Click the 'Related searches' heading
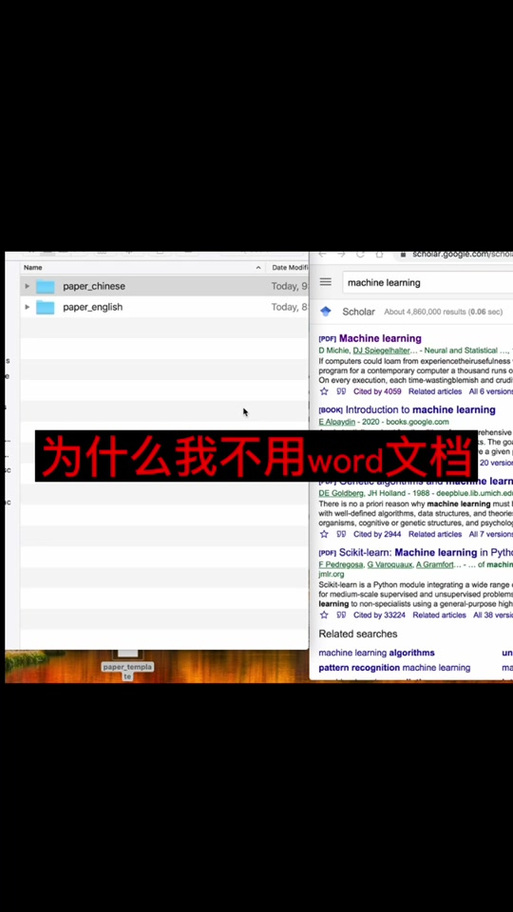The image size is (513, 912). 358,634
